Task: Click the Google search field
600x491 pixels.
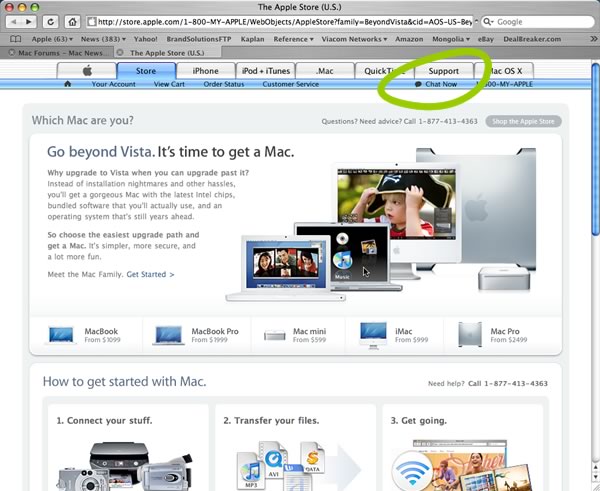Action: coord(538,22)
